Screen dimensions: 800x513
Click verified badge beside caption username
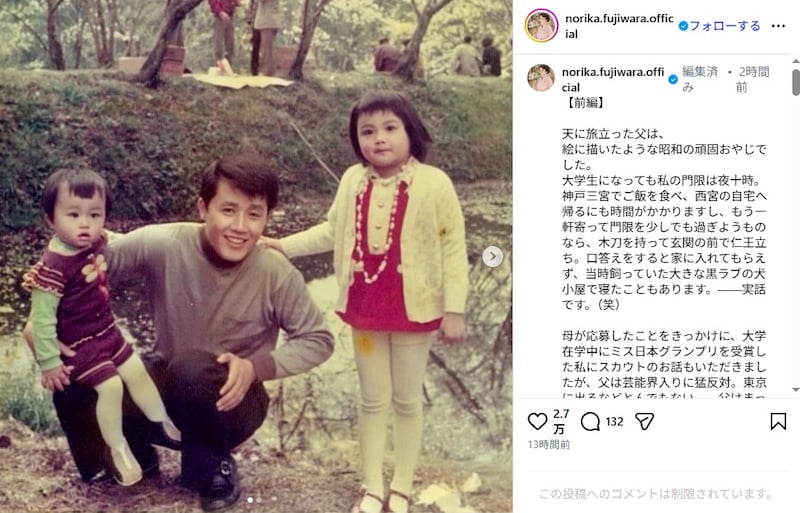click(673, 79)
